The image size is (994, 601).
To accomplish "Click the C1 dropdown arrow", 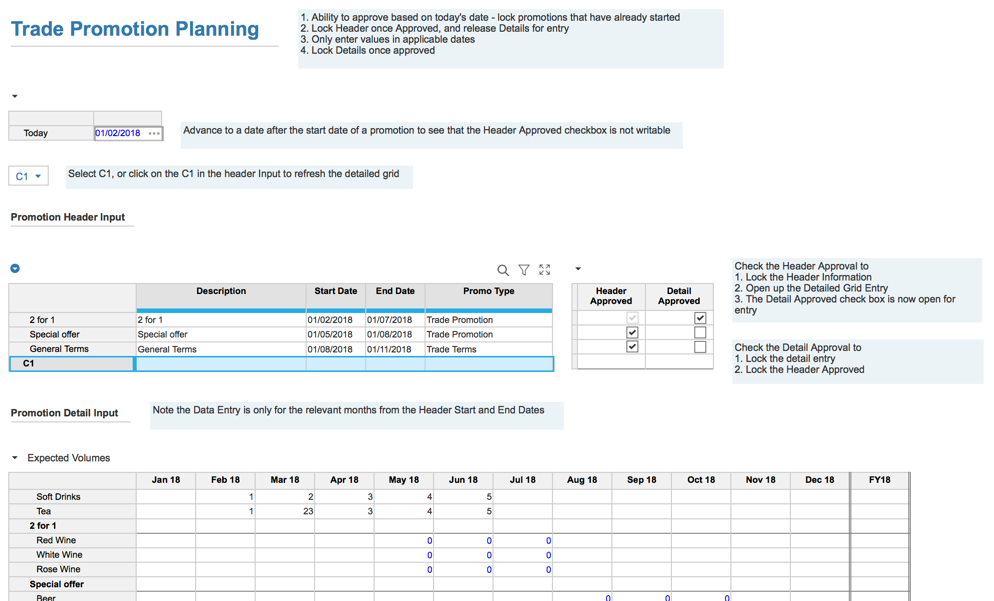I will point(40,174).
